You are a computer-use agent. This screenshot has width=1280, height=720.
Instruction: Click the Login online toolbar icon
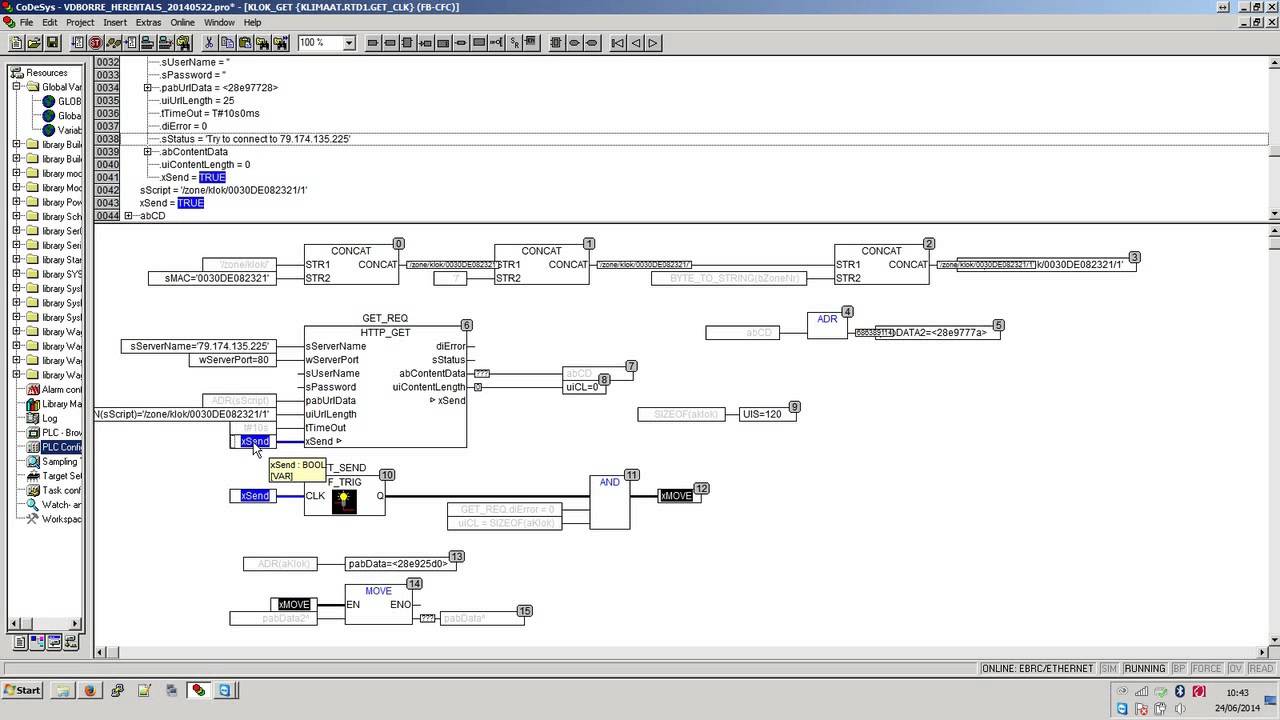pos(147,43)
